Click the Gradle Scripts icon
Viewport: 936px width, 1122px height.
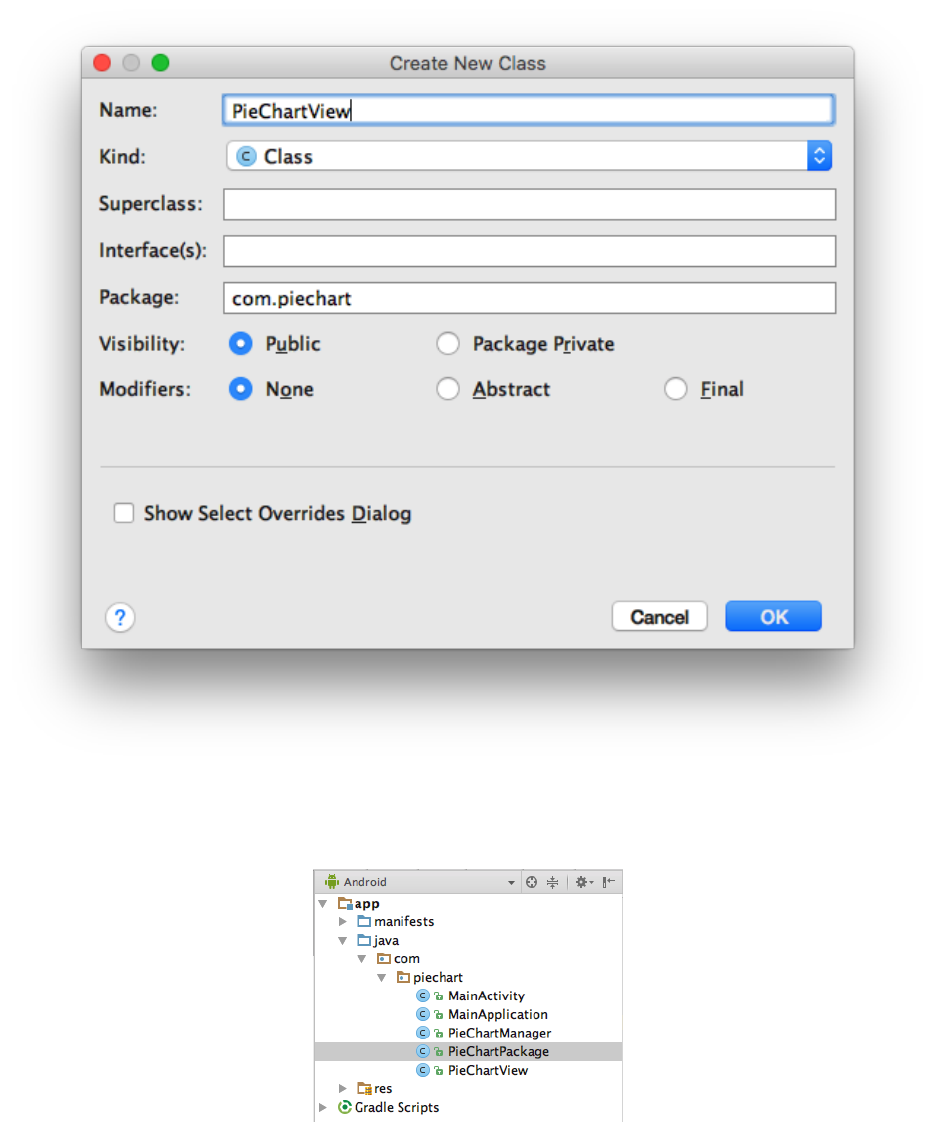point(345,1107)
